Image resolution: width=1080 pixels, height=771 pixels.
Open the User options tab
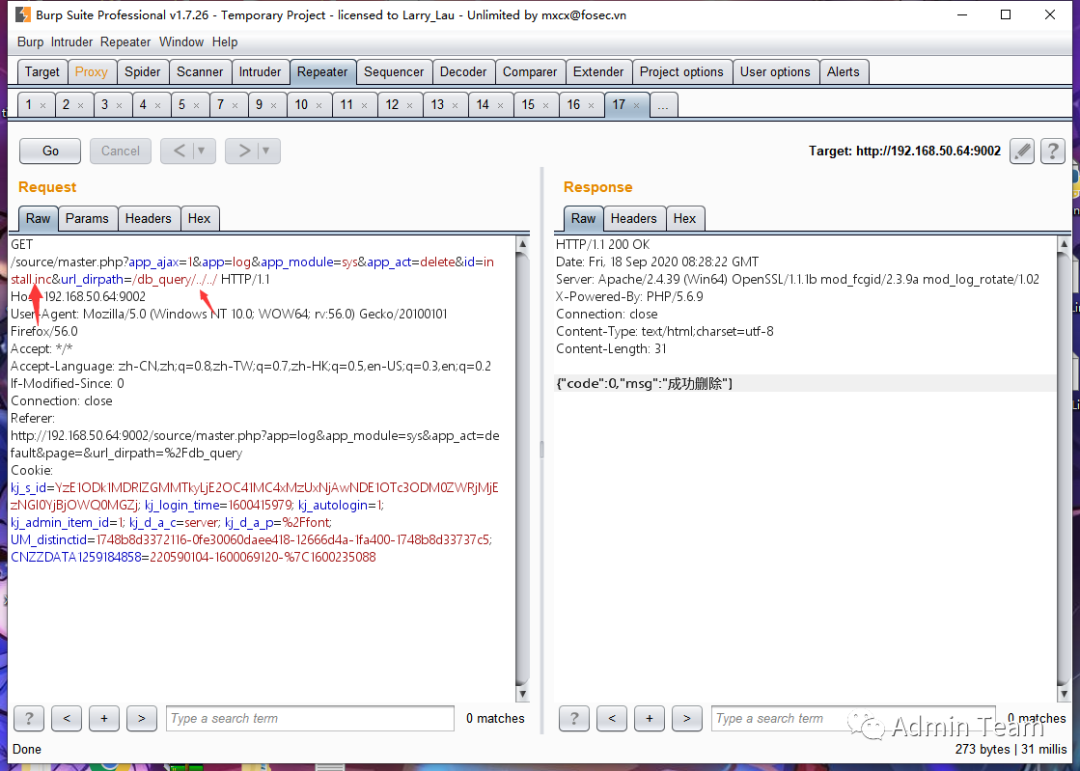(x=775, y=72)
